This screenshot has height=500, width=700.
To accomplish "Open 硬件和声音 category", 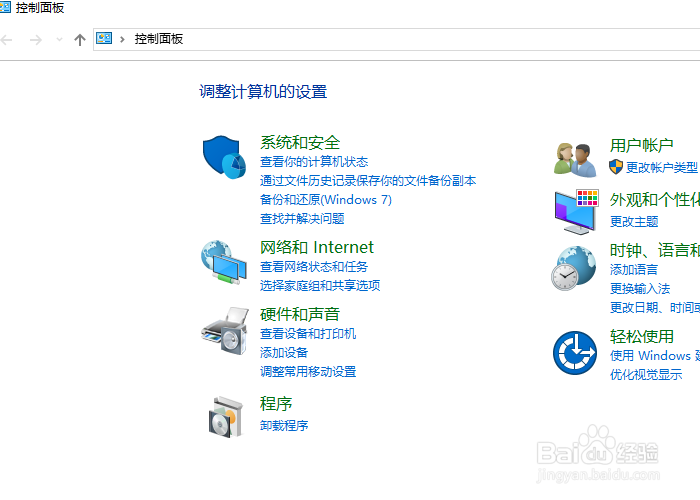I will (300, 314).
